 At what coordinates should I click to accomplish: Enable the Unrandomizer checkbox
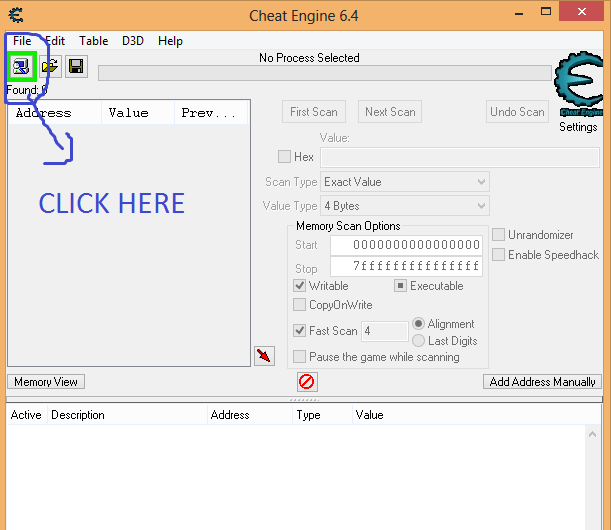tap(498, 235)
